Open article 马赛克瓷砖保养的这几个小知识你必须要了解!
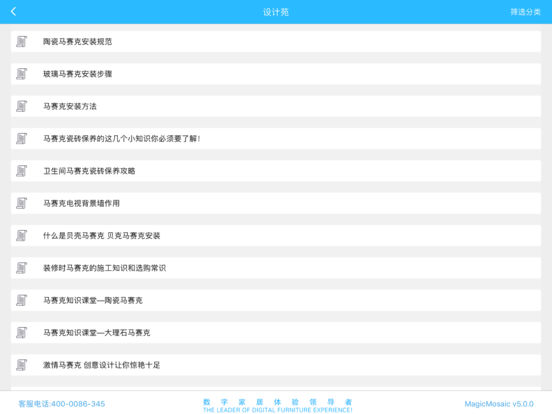The width and height of the screenshot is (552, 414). click(x=276, y=139)
